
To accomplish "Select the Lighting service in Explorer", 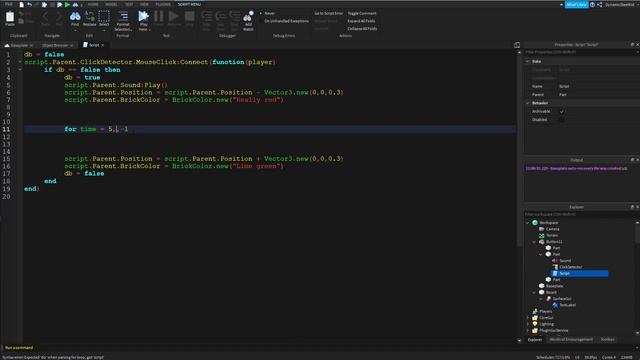I will 543,324.
